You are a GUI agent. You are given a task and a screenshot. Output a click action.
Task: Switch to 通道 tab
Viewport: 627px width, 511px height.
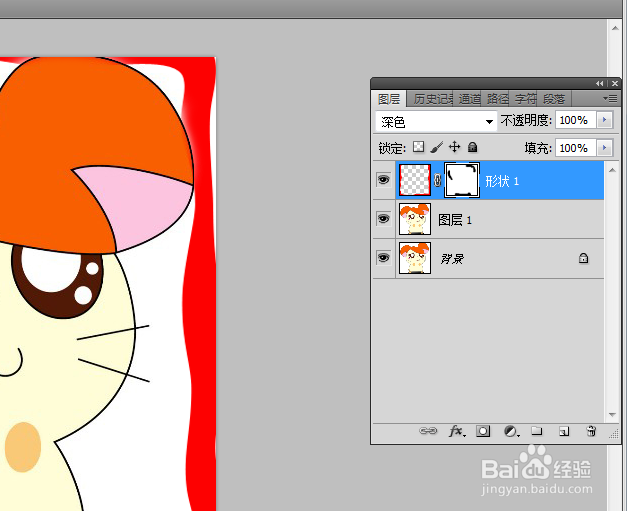pos(469,99)
